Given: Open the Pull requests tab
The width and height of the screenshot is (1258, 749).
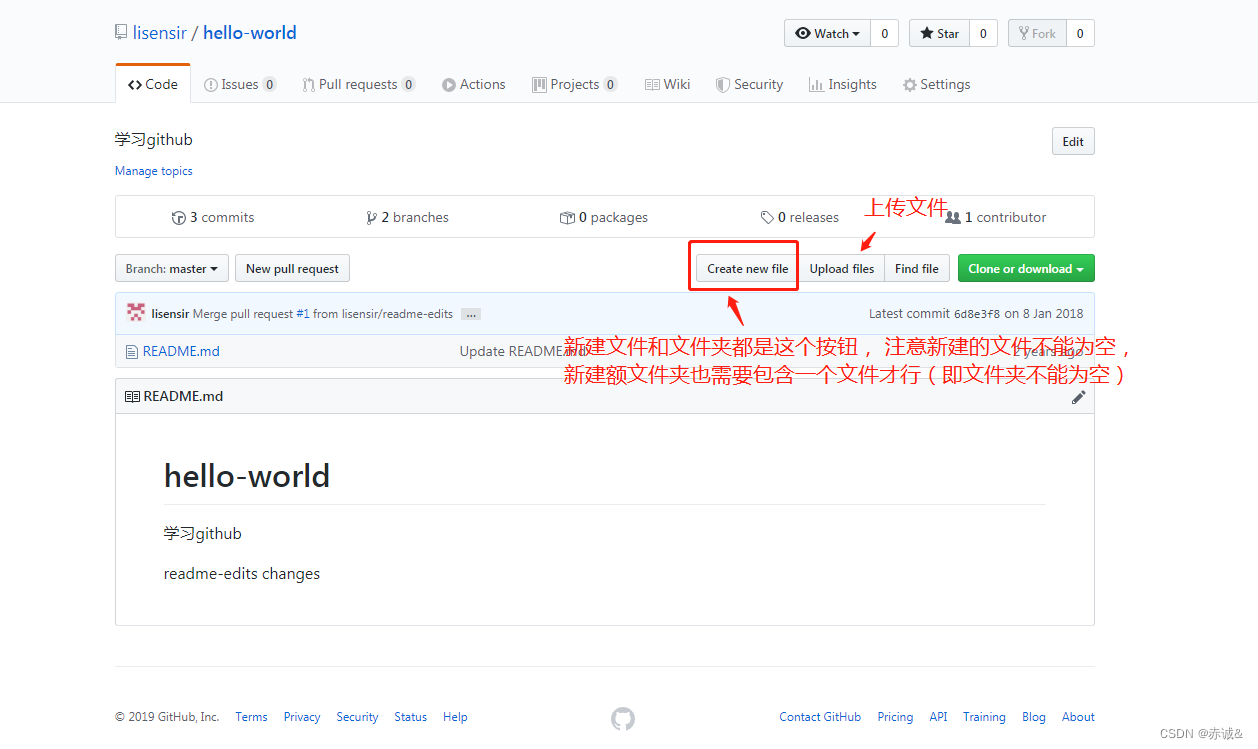Looking at the screenshot, I should (x=359, y=84).
